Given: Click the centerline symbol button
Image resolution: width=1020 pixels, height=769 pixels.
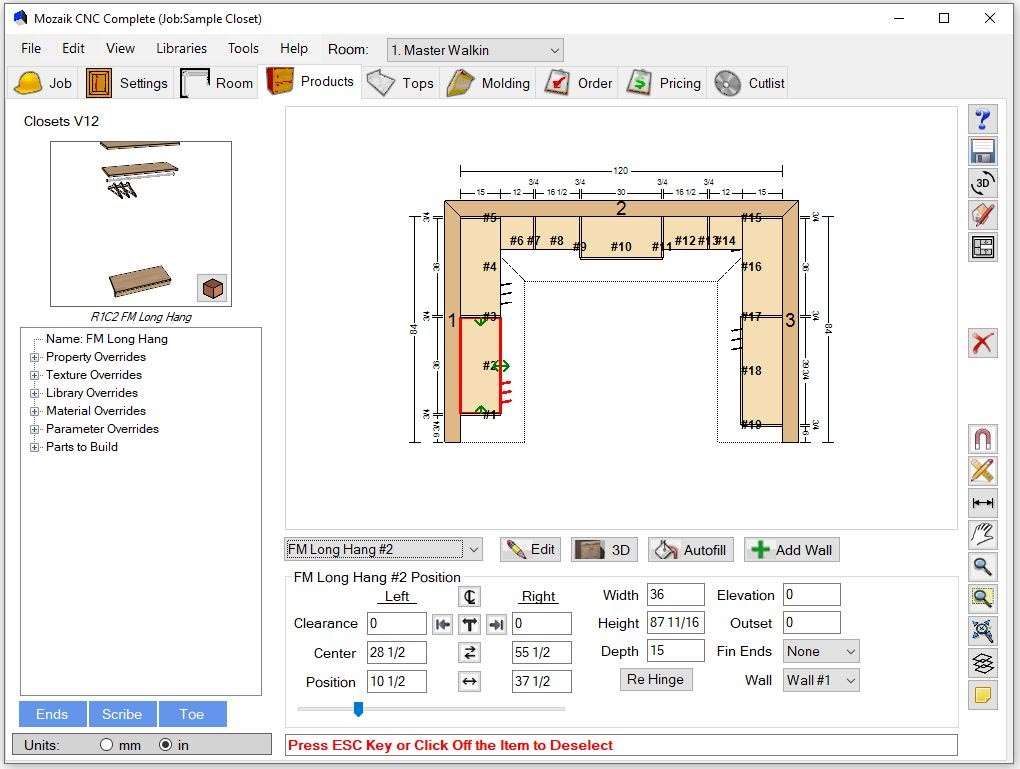Looking at the screenshot, I should [469, 596].
